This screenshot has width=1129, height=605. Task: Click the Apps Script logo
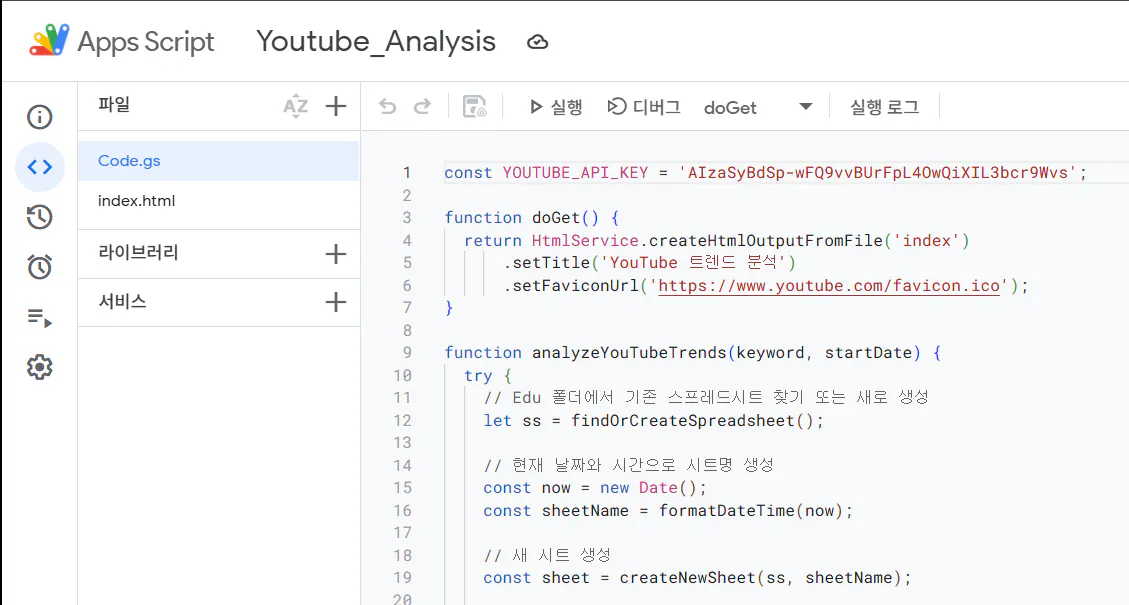(49, 40)
